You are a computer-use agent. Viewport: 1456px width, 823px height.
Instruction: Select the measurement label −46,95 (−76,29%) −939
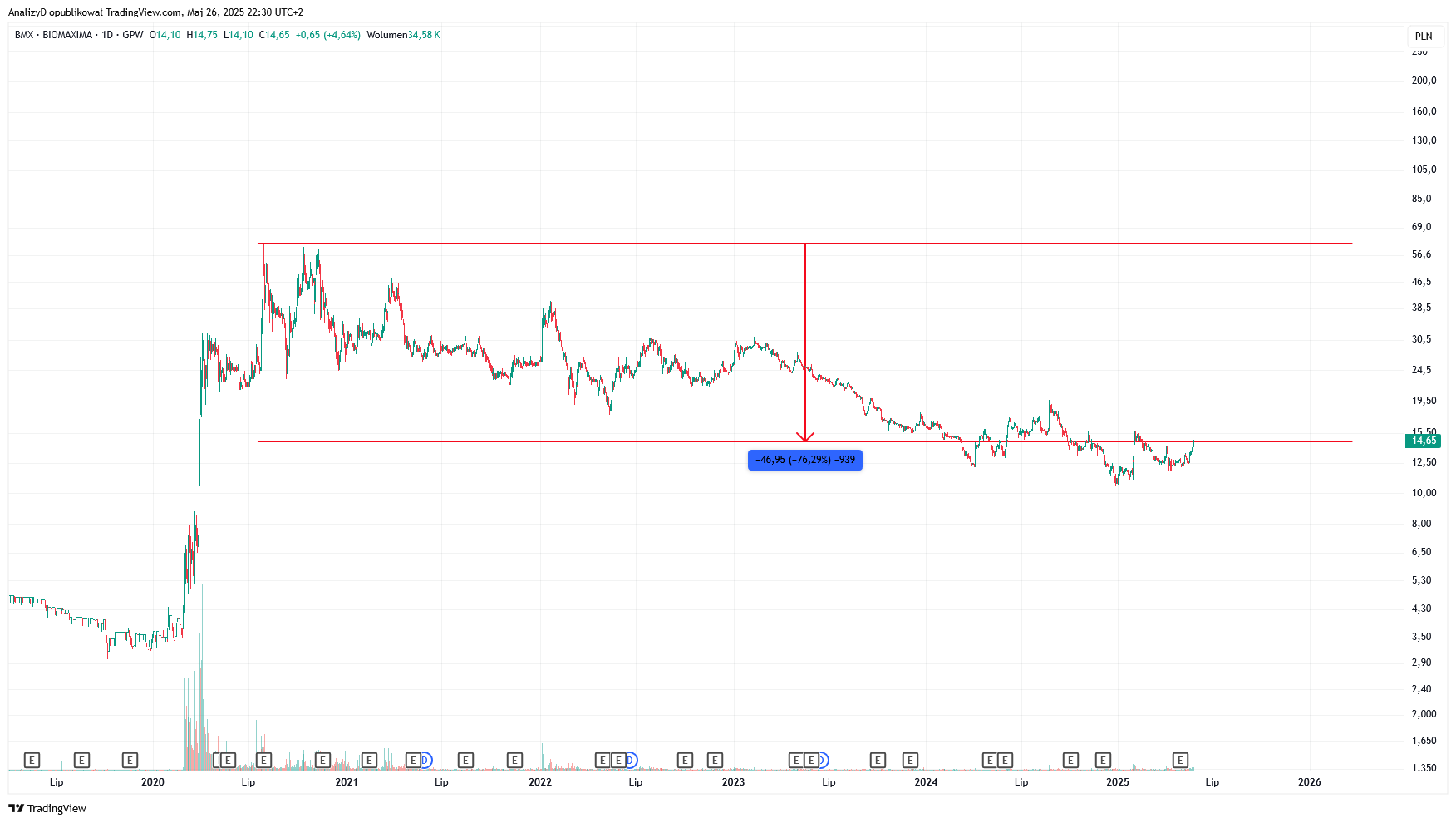[x=805, y=460]
